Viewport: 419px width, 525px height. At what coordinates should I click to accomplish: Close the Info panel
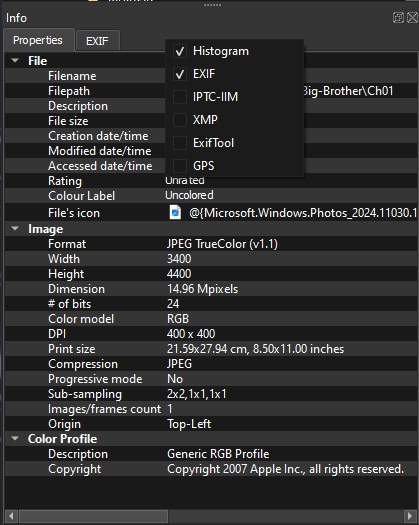click(412, 17)
